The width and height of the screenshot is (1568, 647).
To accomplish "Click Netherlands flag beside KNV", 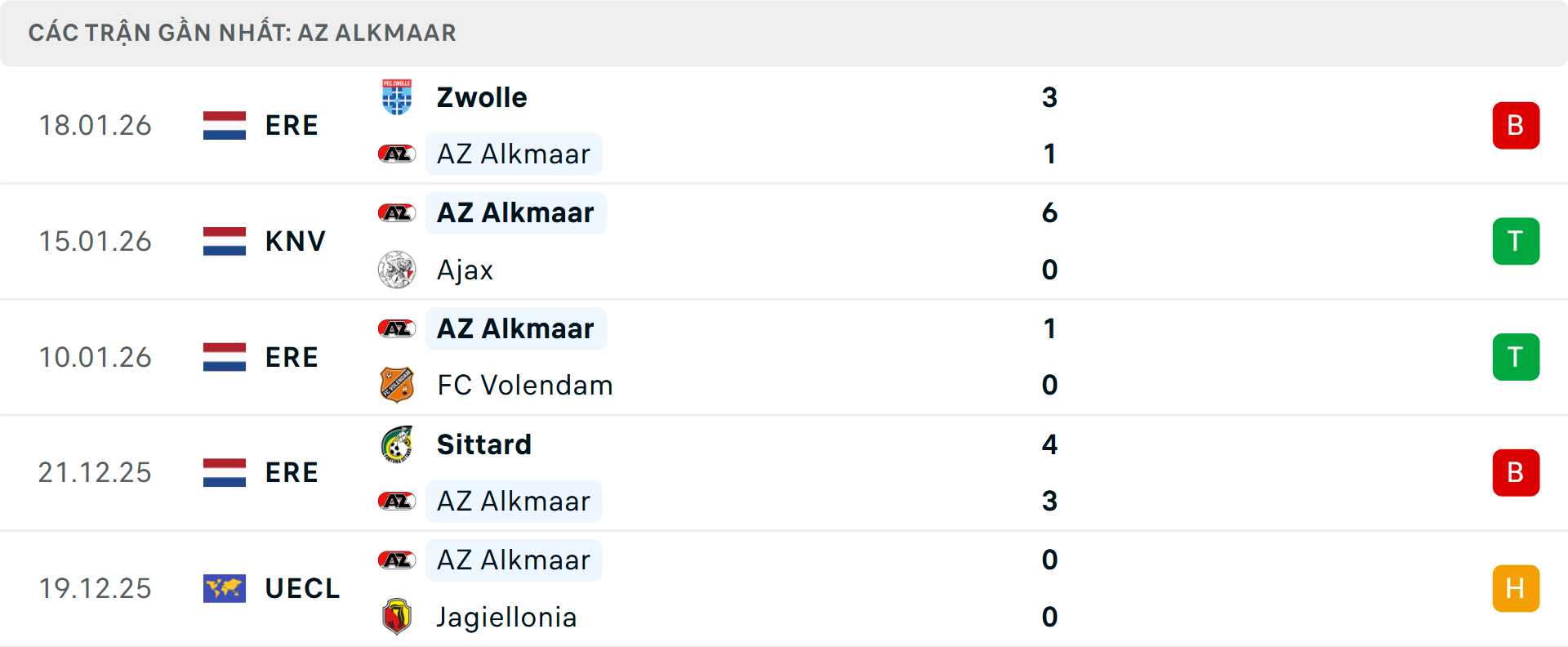I will (225, 241).
